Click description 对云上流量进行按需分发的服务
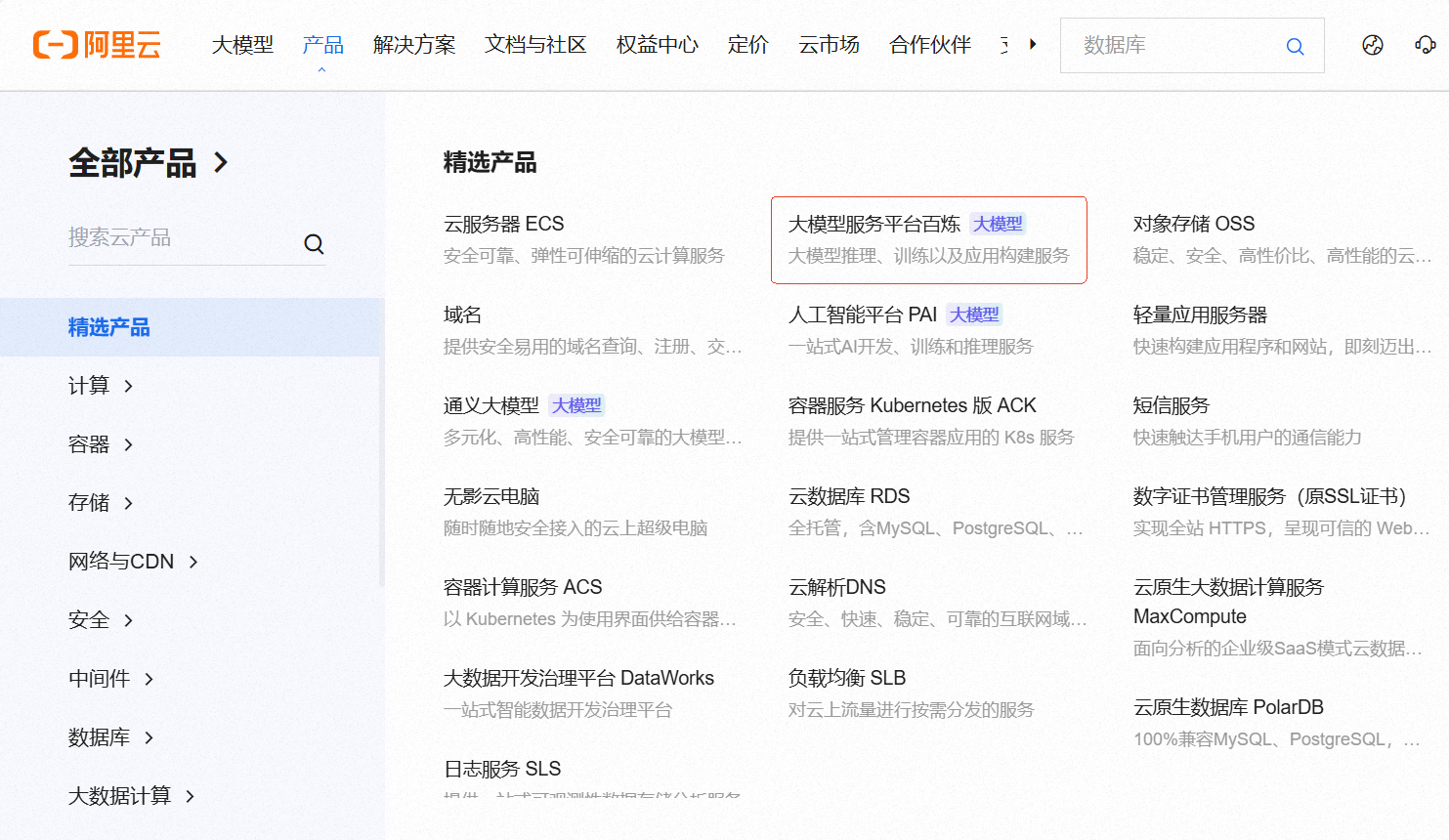 click(x=912, y=710)
